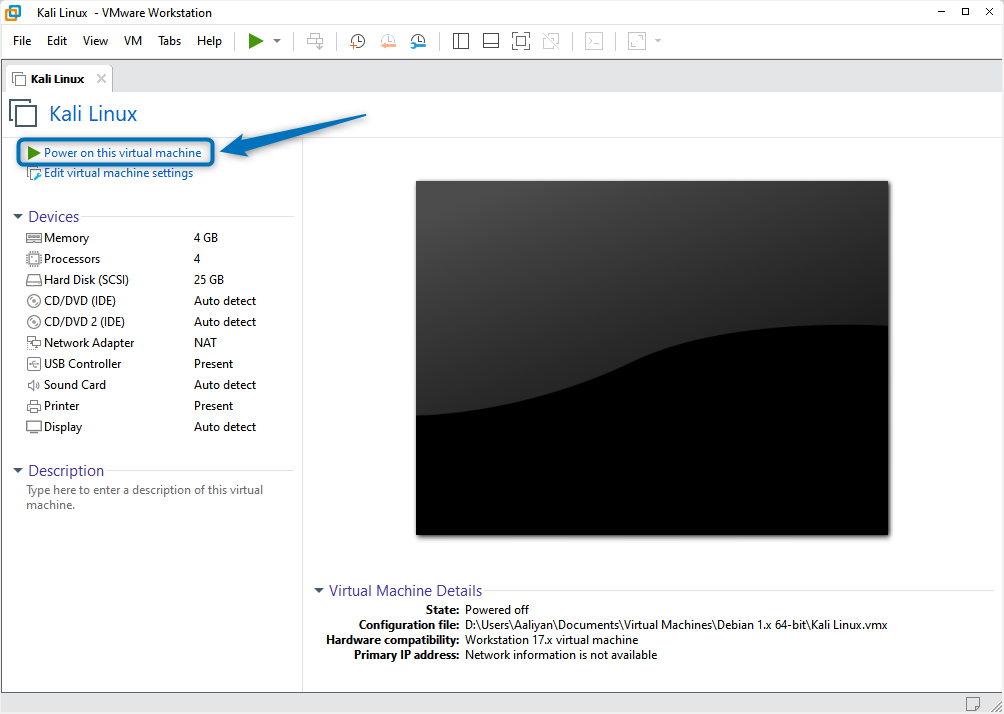The image size is (1004, 714).
Task: Take a snapshot of the virtual machine
Action: point(357,41)
